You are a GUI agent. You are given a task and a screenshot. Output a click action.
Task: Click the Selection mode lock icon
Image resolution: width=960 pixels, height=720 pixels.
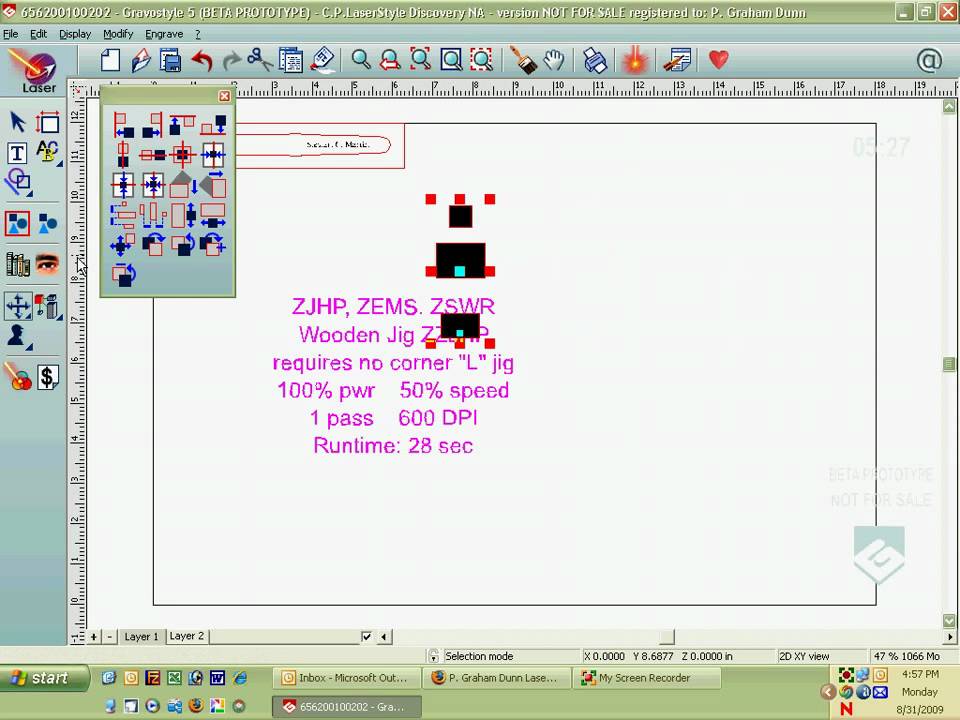pyautogui.click(x=433, y=656)
